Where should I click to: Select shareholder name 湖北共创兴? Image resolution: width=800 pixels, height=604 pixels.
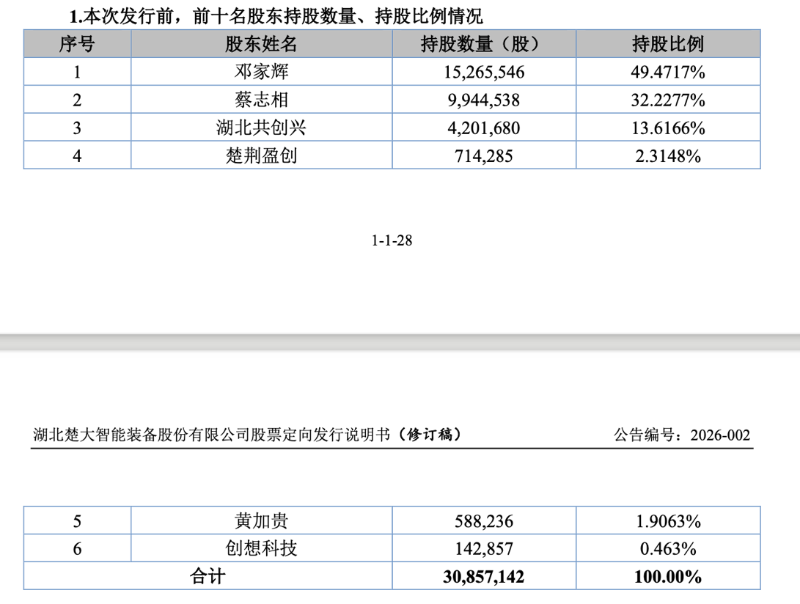[260, 127]
